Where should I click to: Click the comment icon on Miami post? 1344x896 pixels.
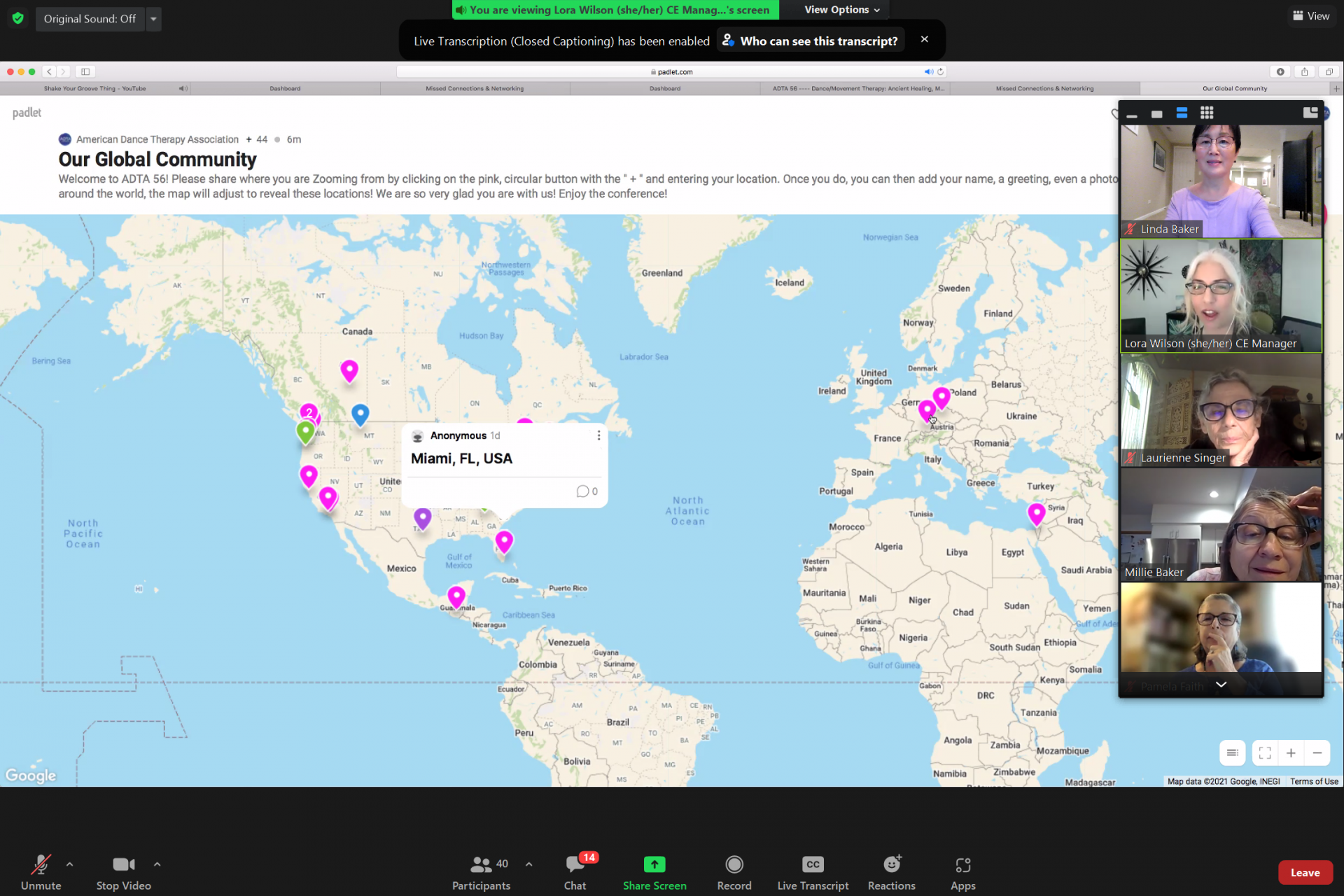(x=582, y=491)
